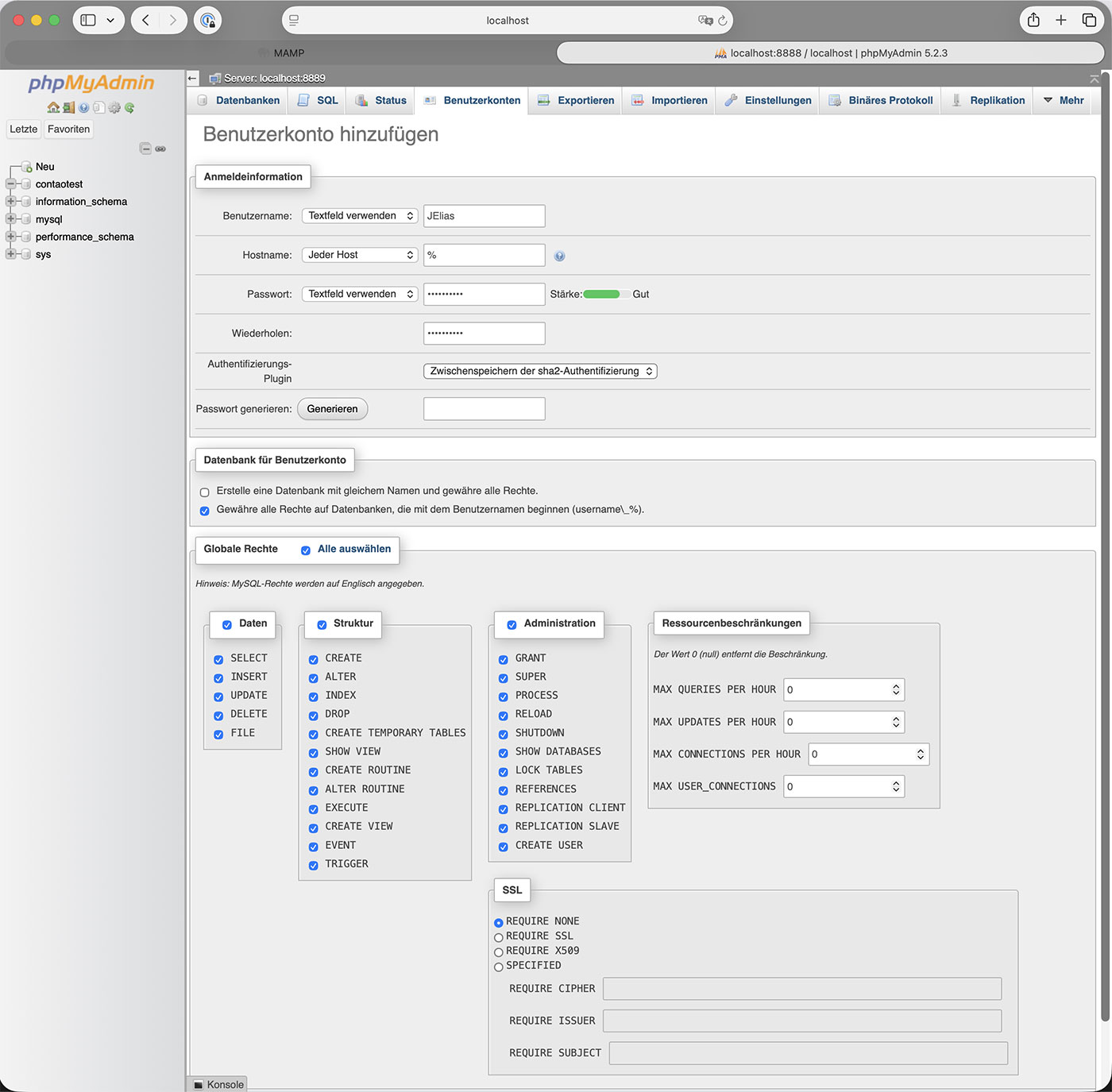Click the phpMyAdmin home icon
The width and height of the screenshot is (1112, 1092).
tap(53, 107)
